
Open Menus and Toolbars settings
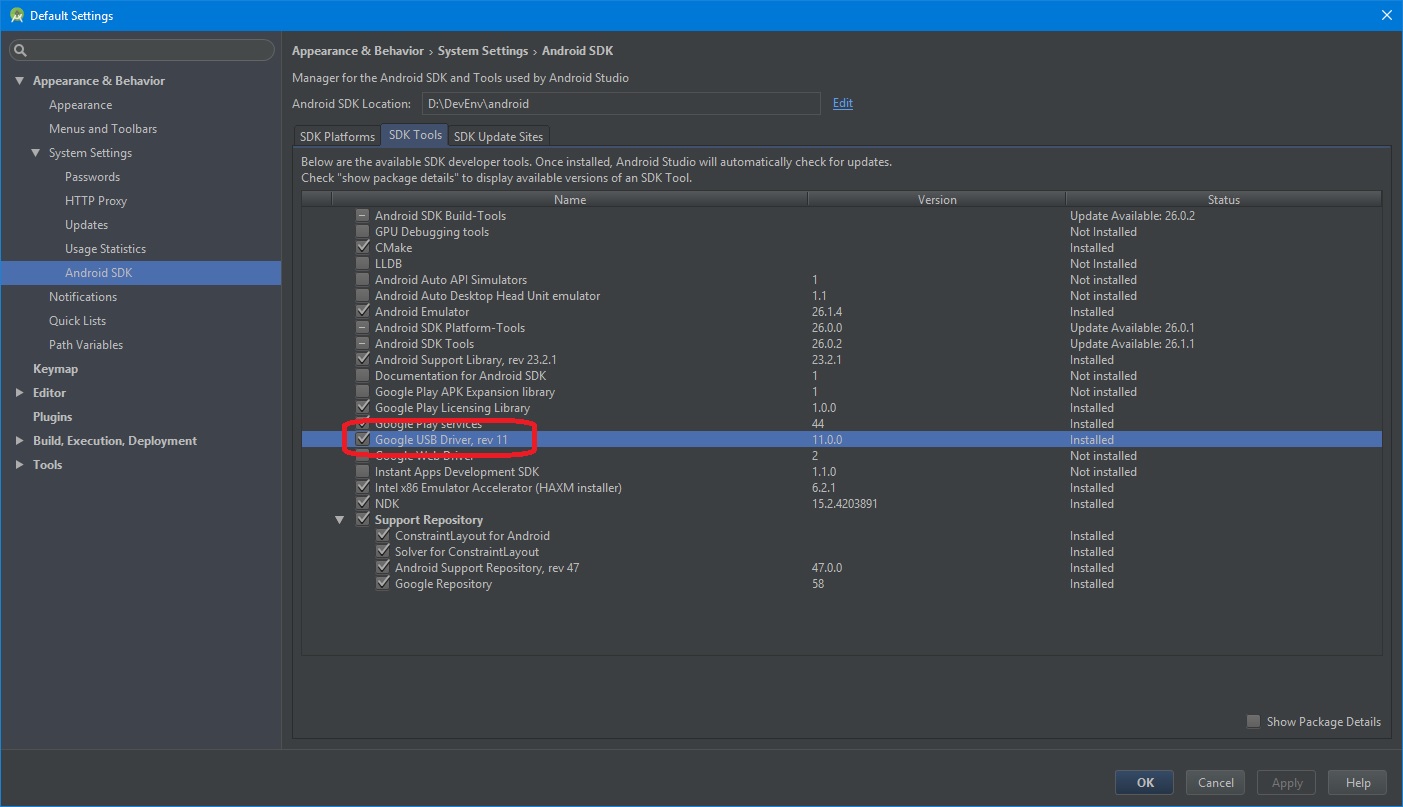(103, 129)
